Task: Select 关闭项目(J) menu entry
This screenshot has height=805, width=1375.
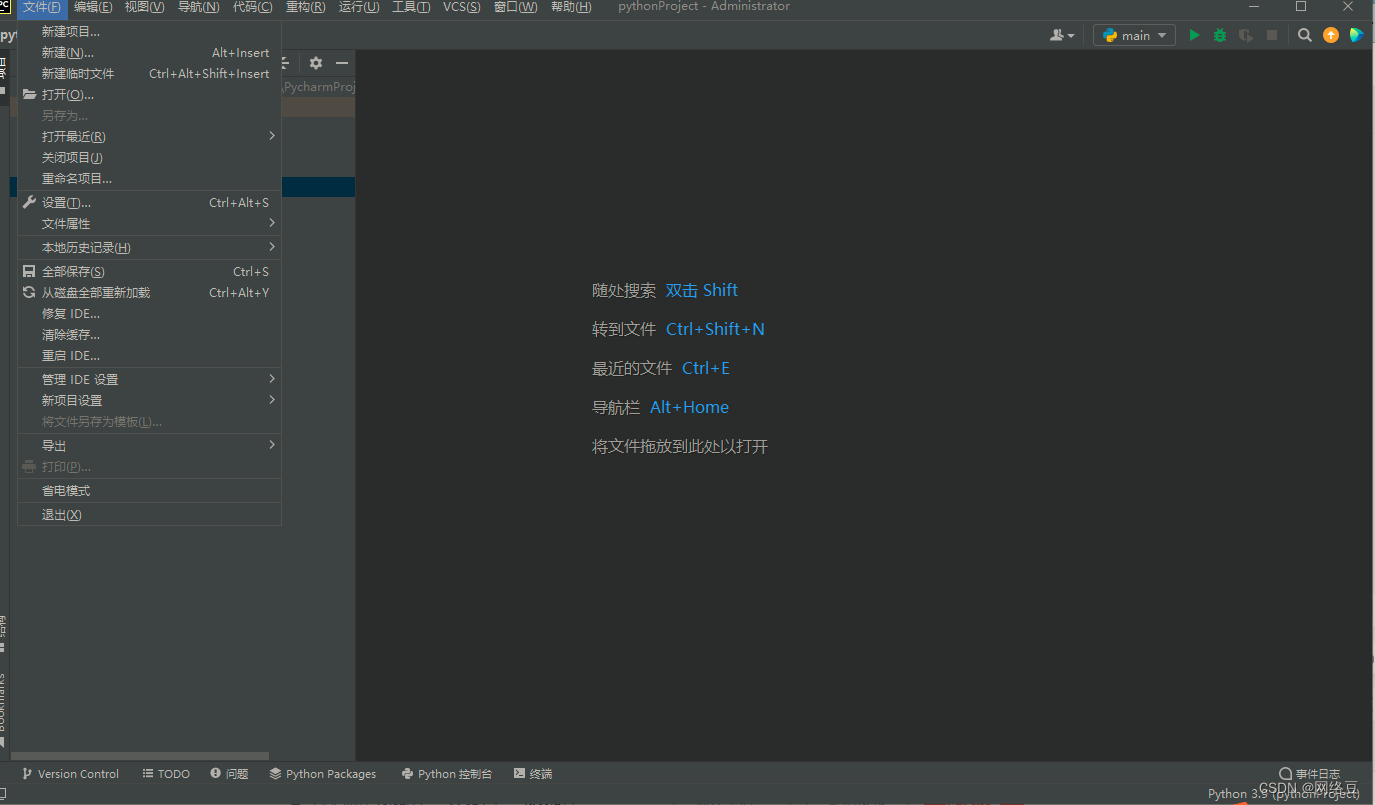Action: point(150,158)
